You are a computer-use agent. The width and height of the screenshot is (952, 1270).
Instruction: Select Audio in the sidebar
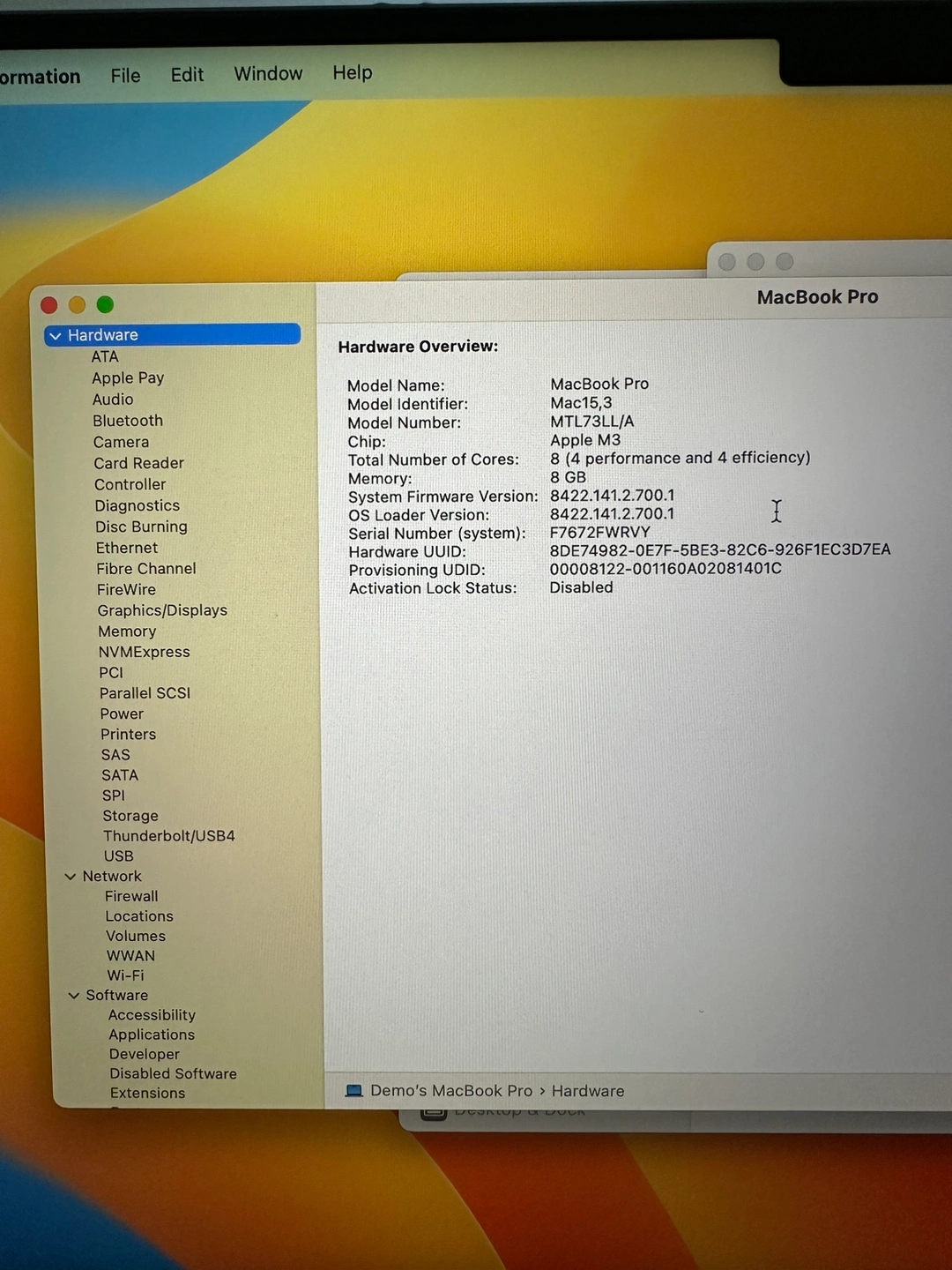113,400
